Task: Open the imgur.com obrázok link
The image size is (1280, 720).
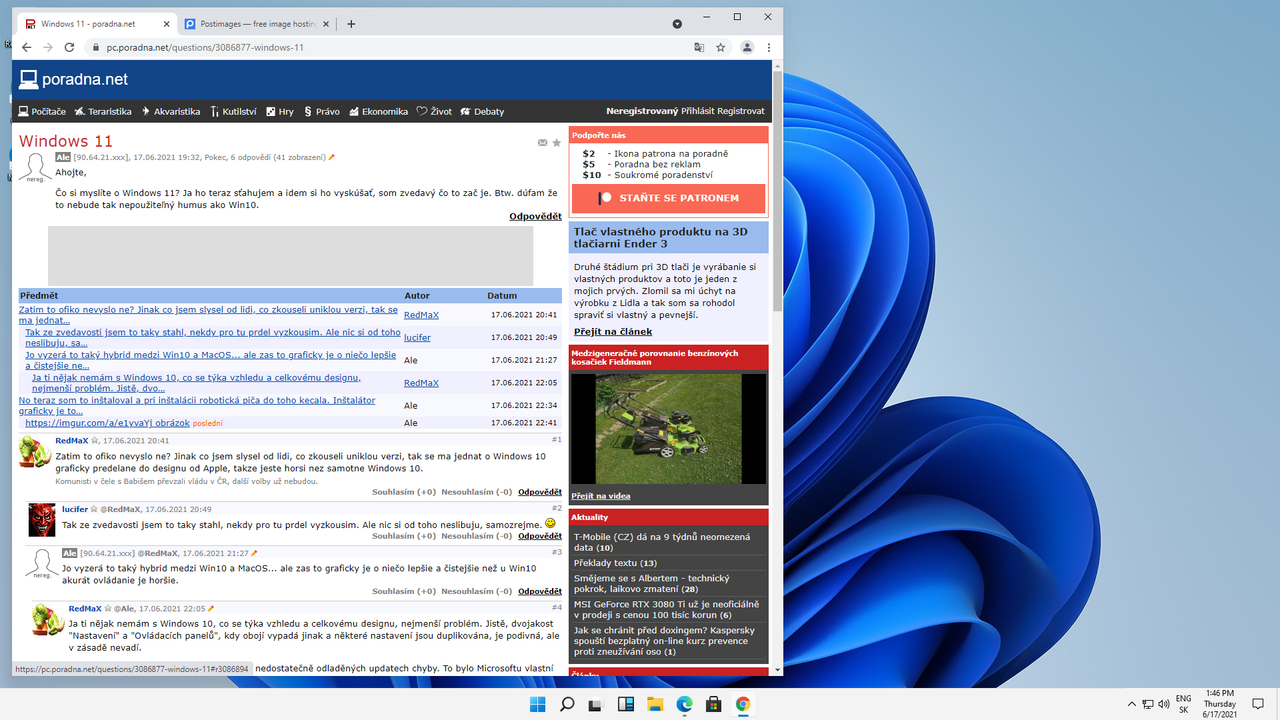Action: point(107,423)
